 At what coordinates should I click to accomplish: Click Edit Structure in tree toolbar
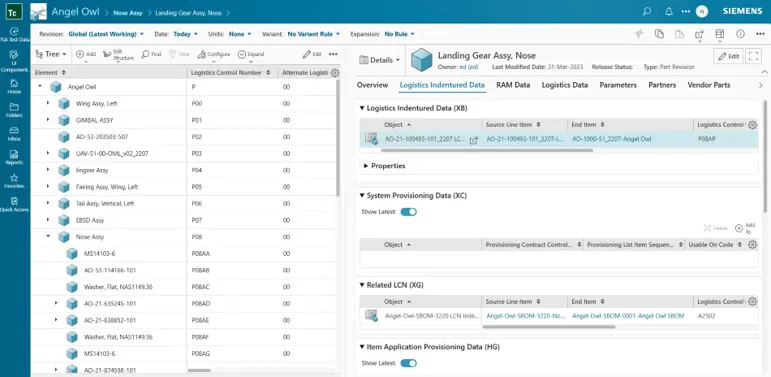pyautogui.click(x=119, y=55)
